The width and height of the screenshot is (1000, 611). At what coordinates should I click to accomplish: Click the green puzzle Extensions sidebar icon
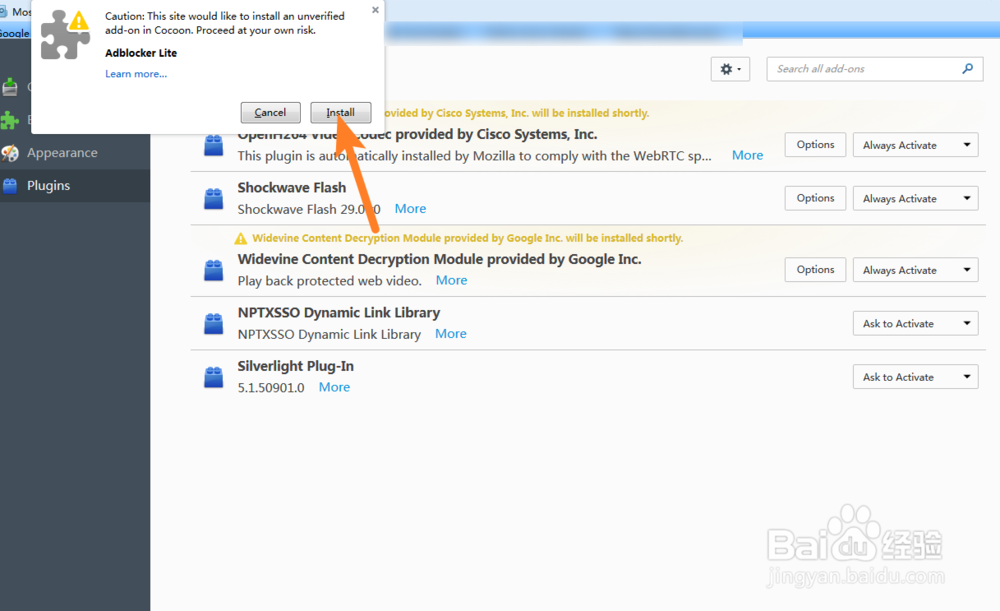coord(10,120)
